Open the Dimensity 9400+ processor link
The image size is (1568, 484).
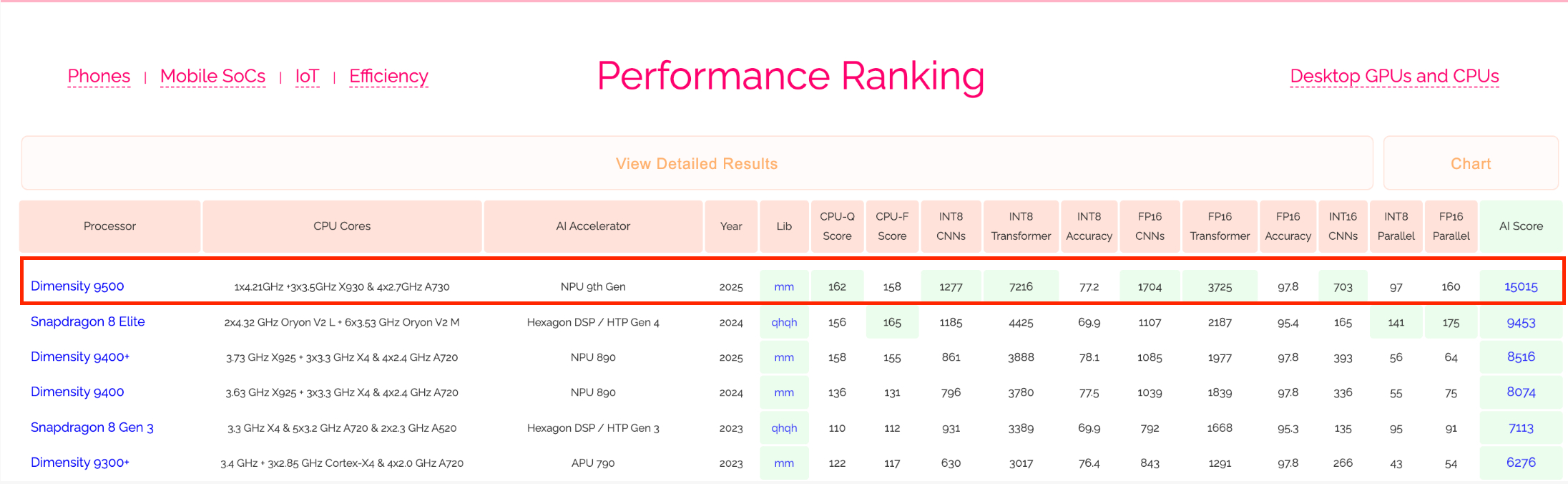pyautogui.click(x=80, y=357)
